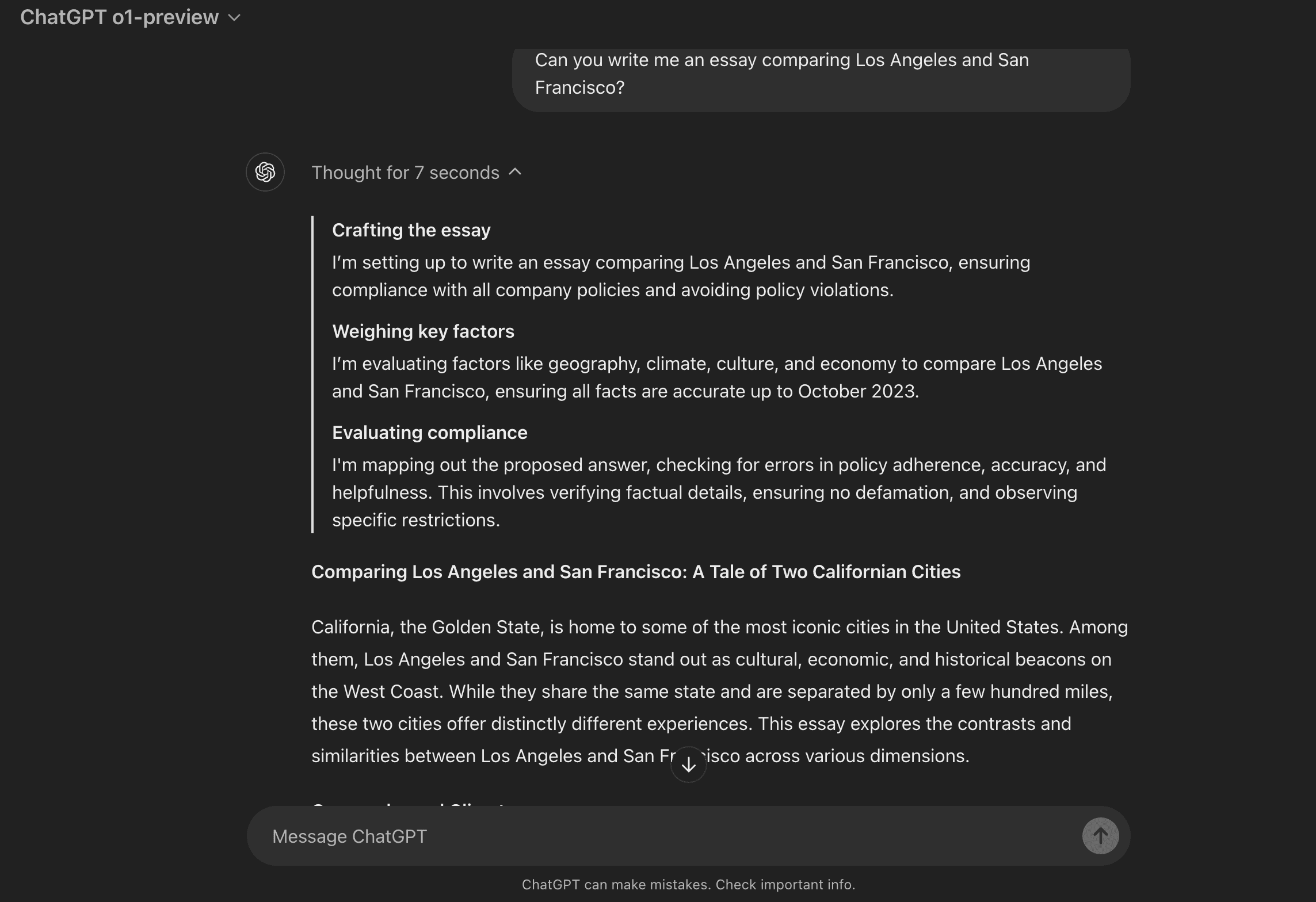Collapse the 'Thought for 7 seconds' section
The height and width of the screenshot is (902, 1316).
pyautogui.click(x=405, y=173)
